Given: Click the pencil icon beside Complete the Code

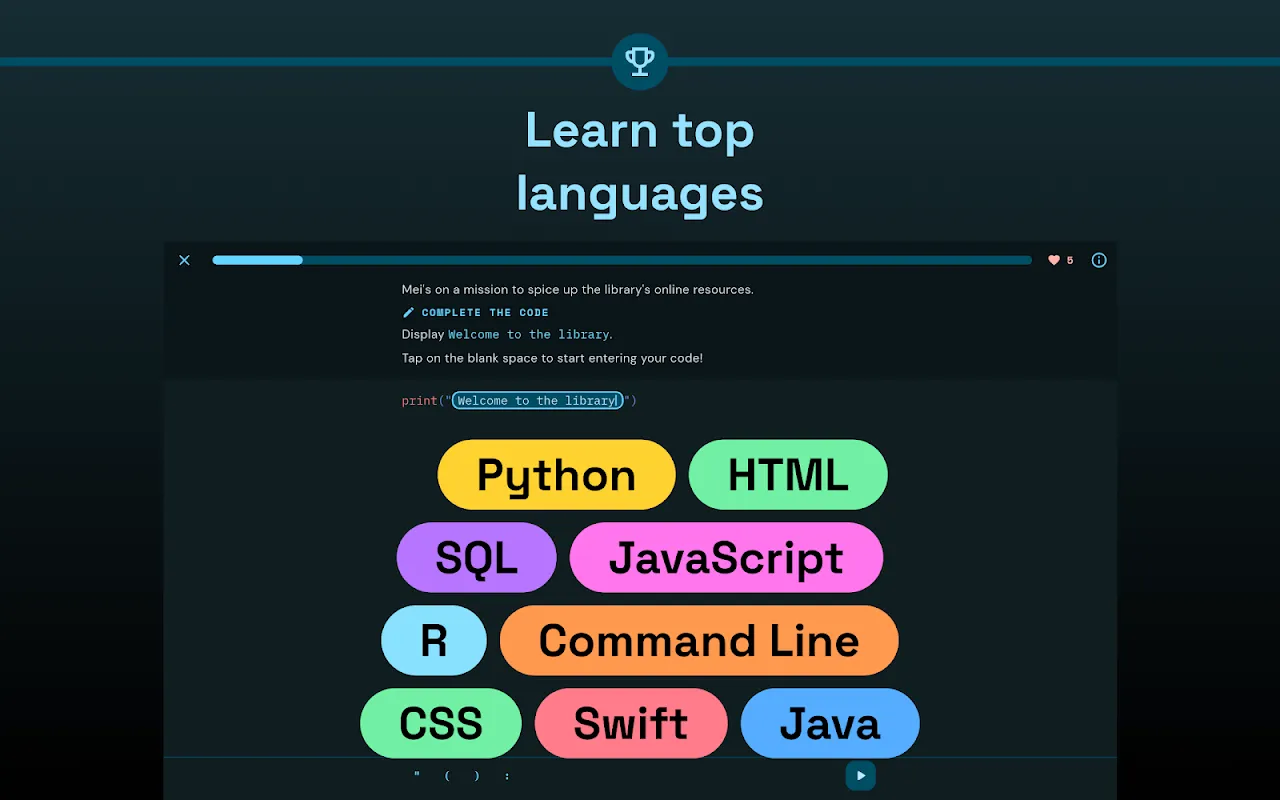Looking at the screenshot, I should (408, 312).
